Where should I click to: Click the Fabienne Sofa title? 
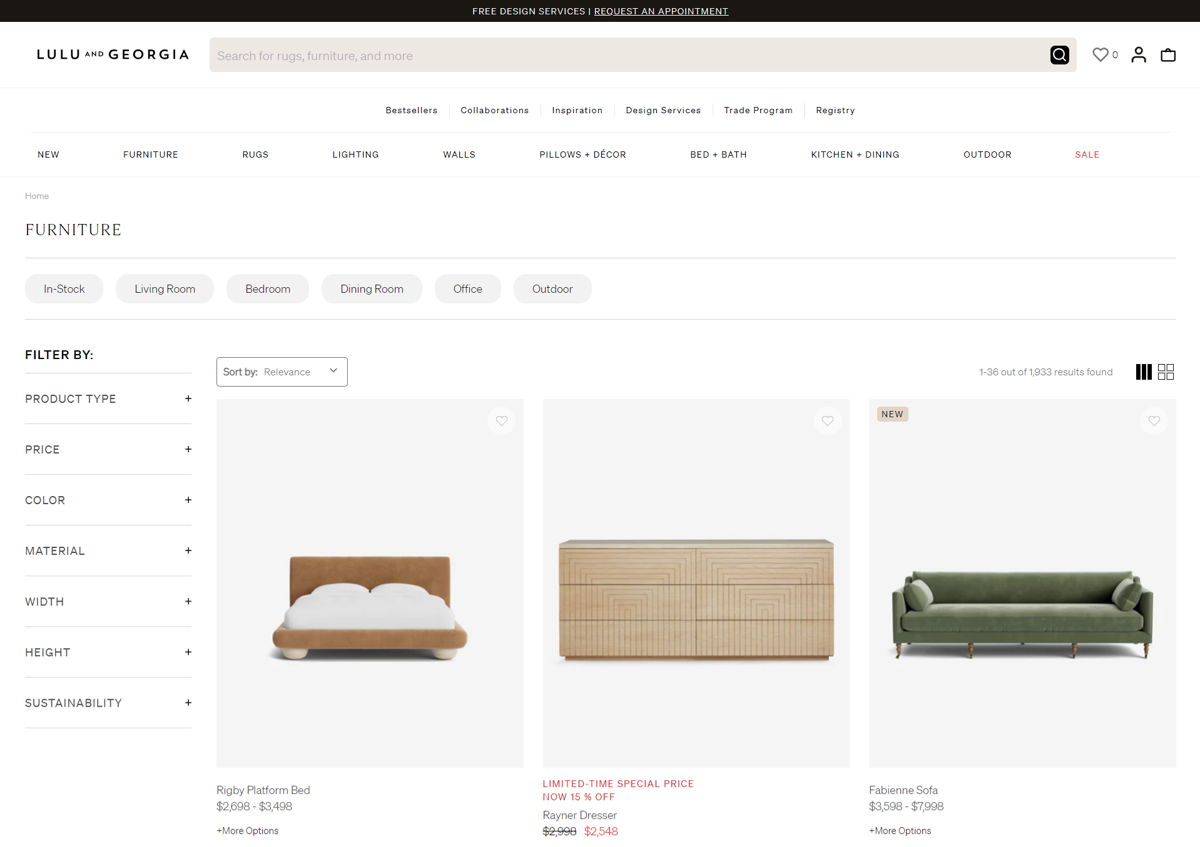(903, 790)
